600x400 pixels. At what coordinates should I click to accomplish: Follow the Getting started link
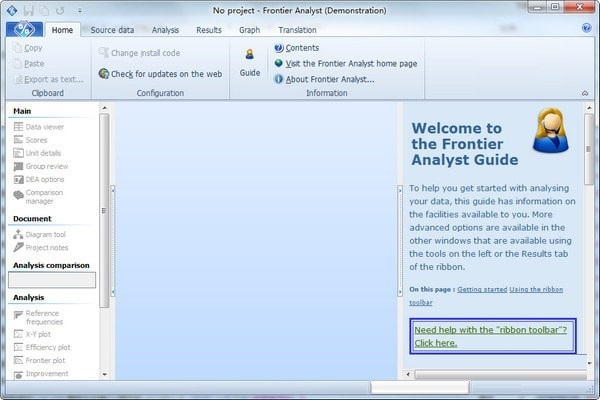pos(482,289)
